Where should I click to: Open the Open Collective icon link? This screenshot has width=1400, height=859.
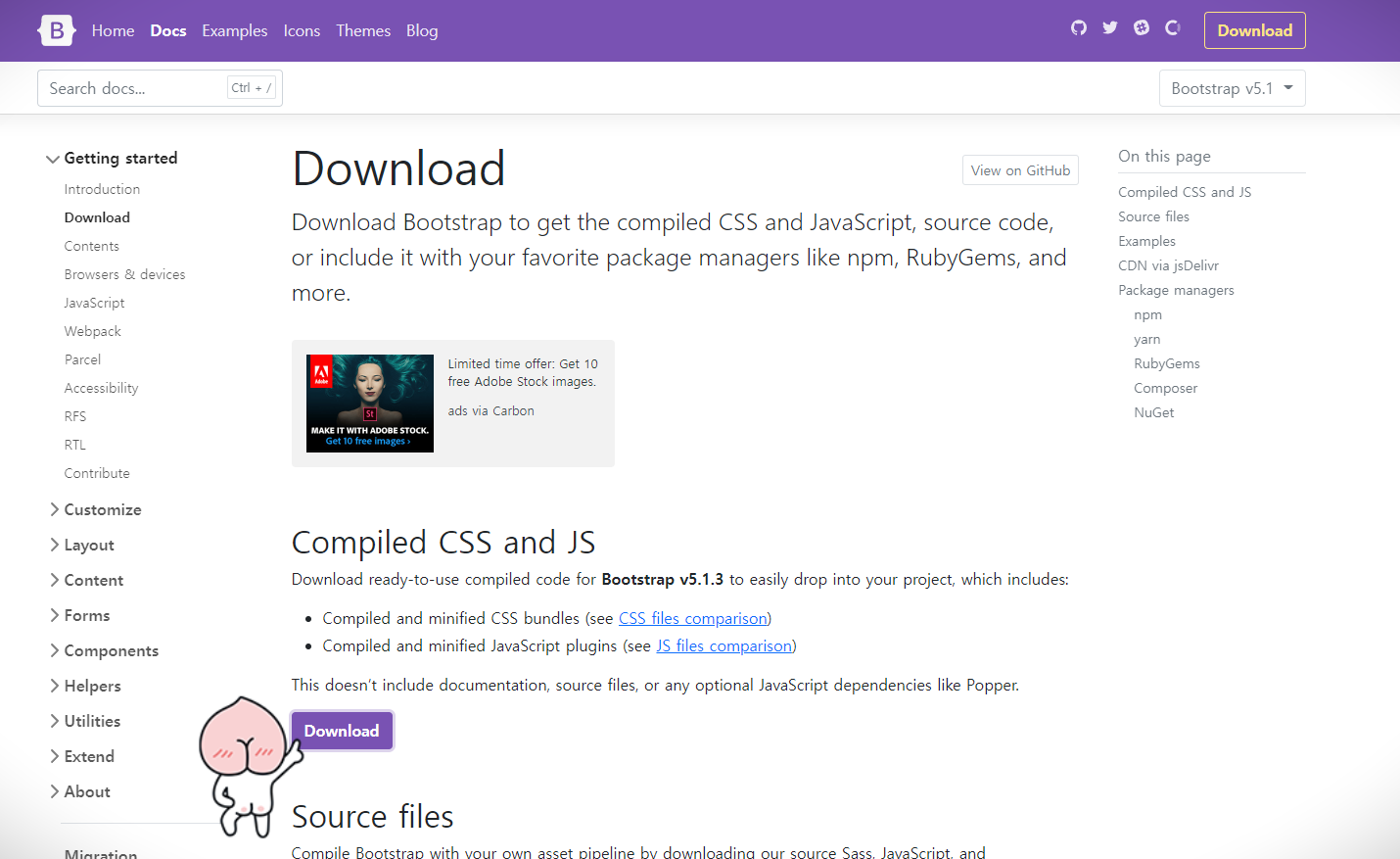[1173, 27]
